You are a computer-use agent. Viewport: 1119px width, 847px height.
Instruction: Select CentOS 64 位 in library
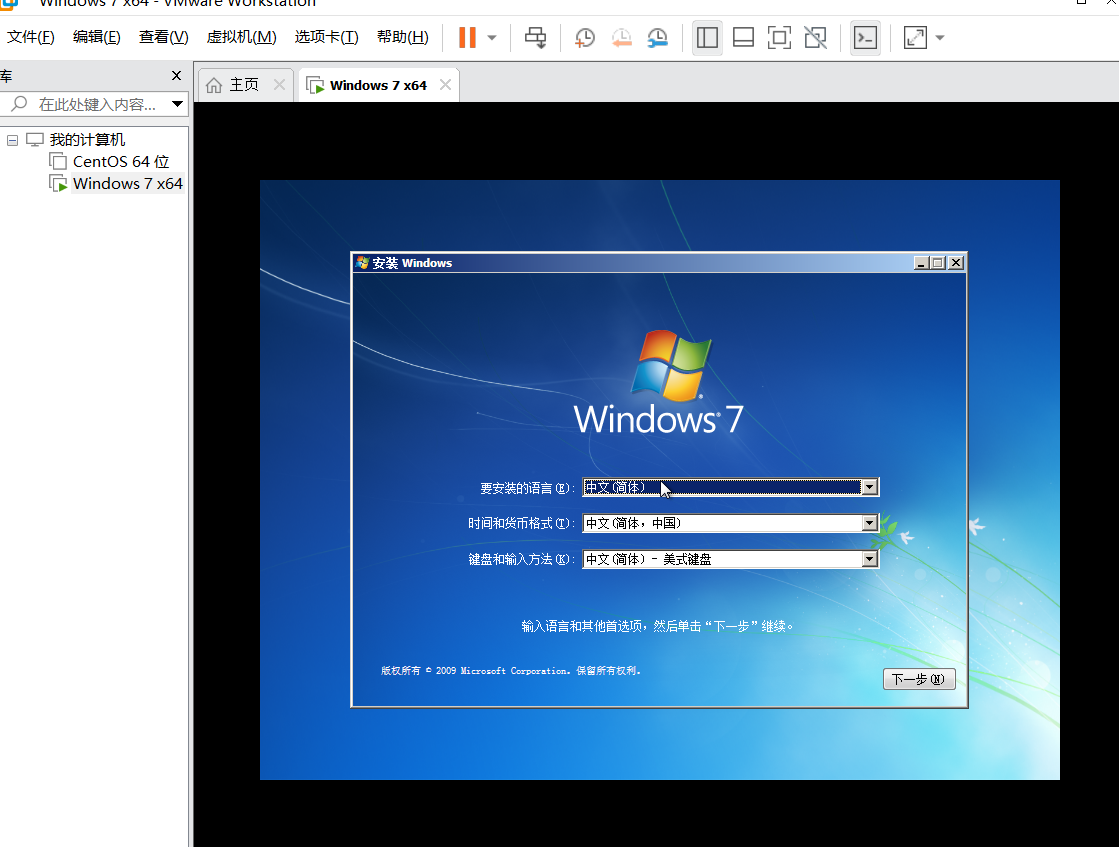[120, 161]
